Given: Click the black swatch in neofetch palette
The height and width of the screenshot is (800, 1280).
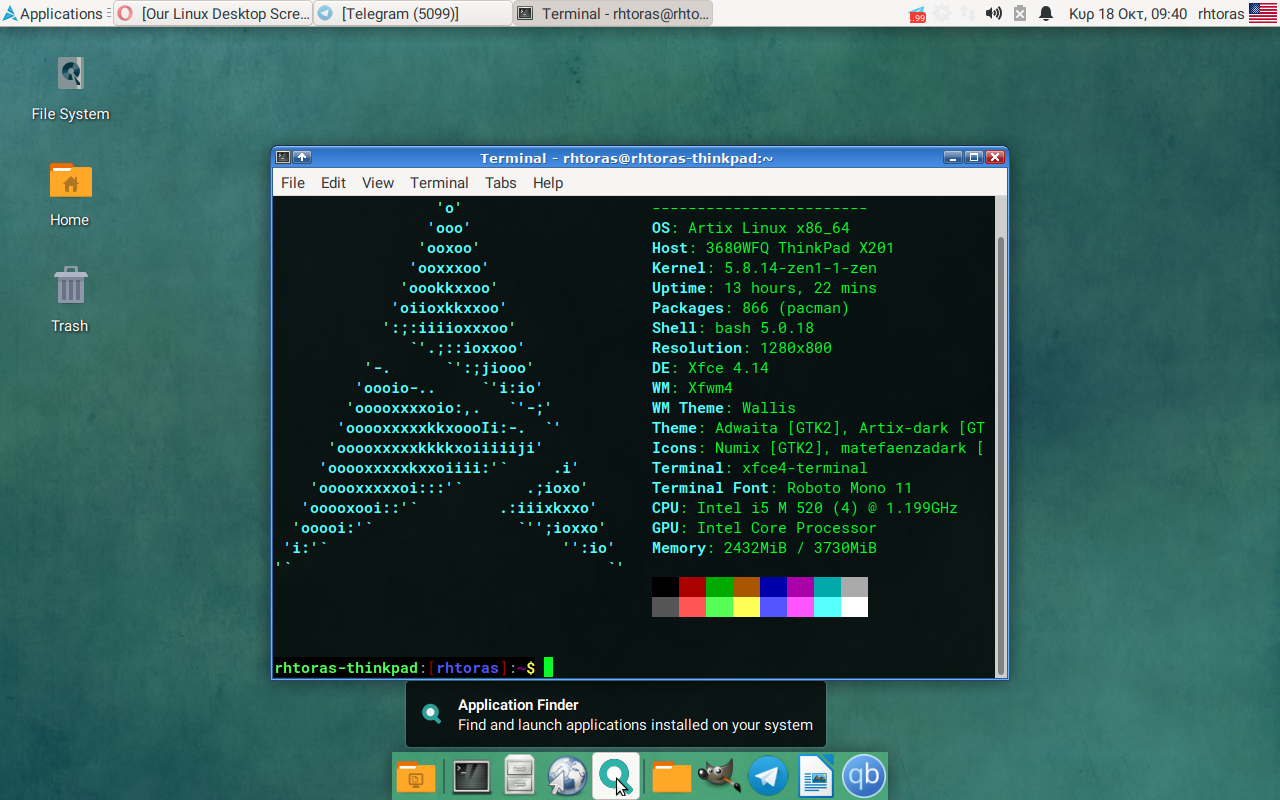Looking at the screenshot, I should [665, 587].
